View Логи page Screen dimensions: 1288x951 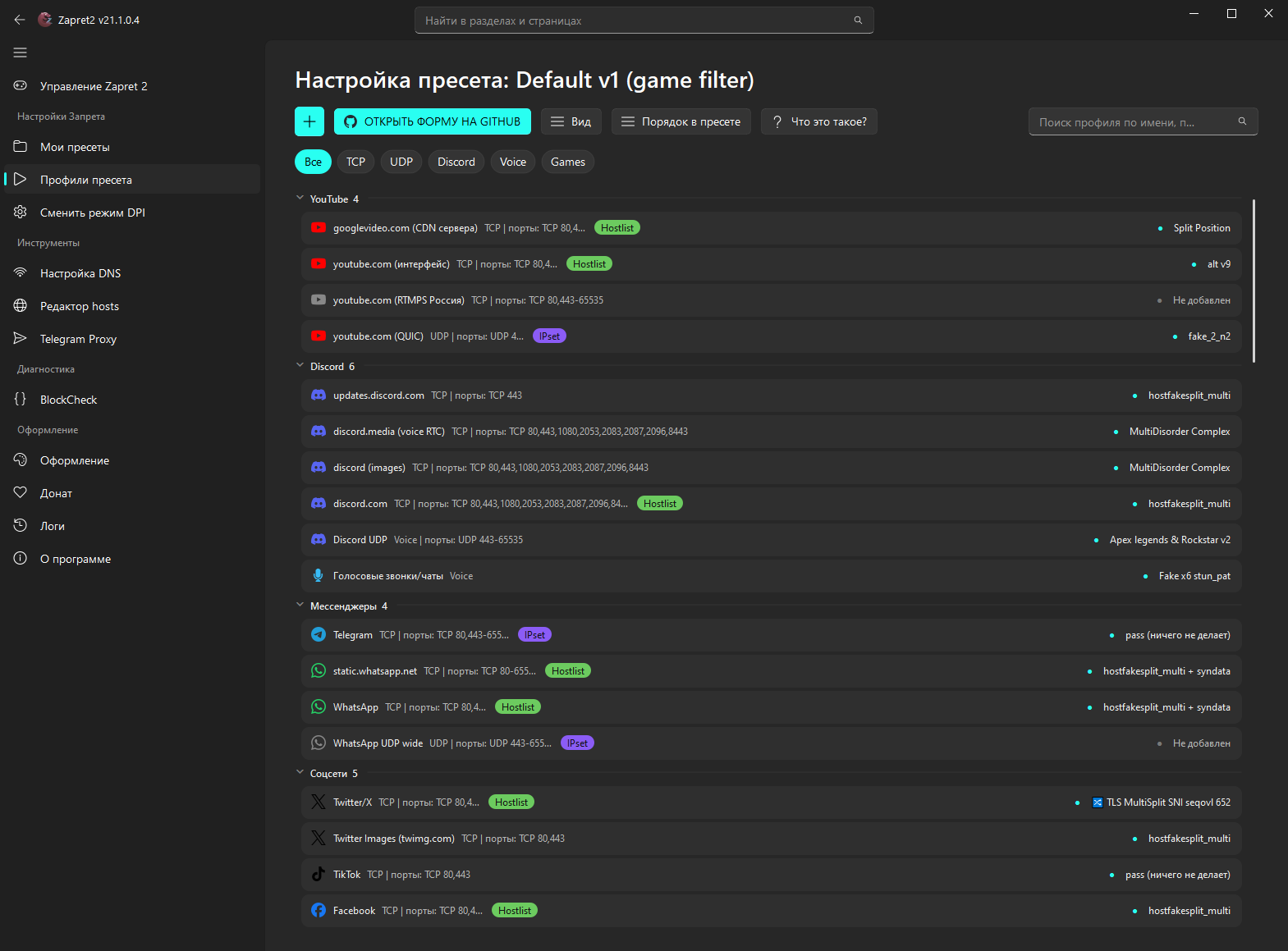click(132, 526)
